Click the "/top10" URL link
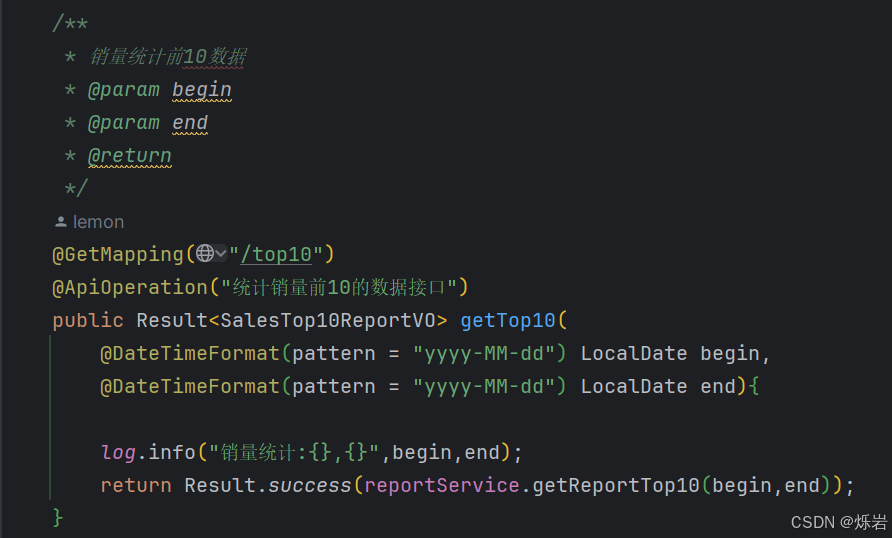 coord(276,254)
